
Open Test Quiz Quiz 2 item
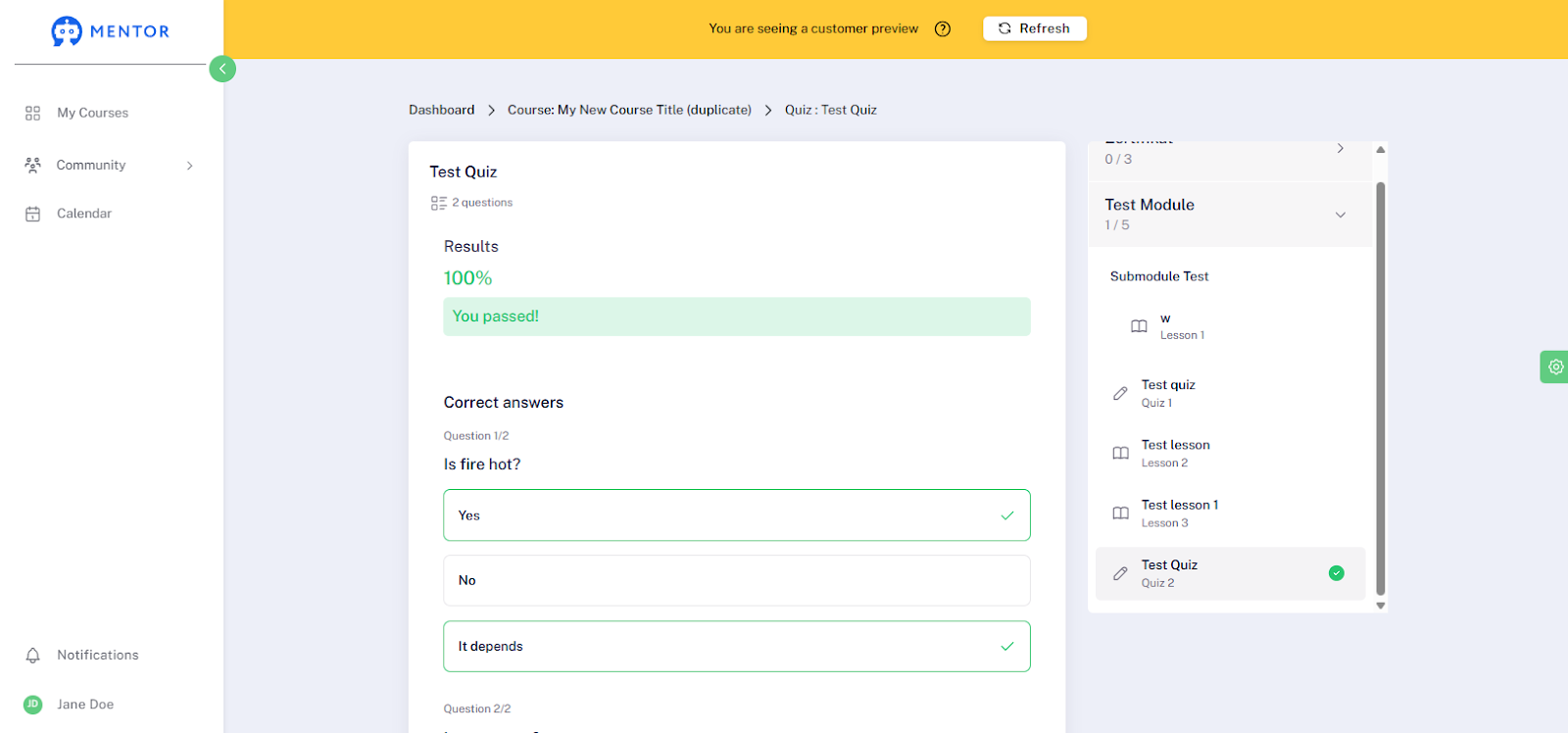pos(1230,573)
